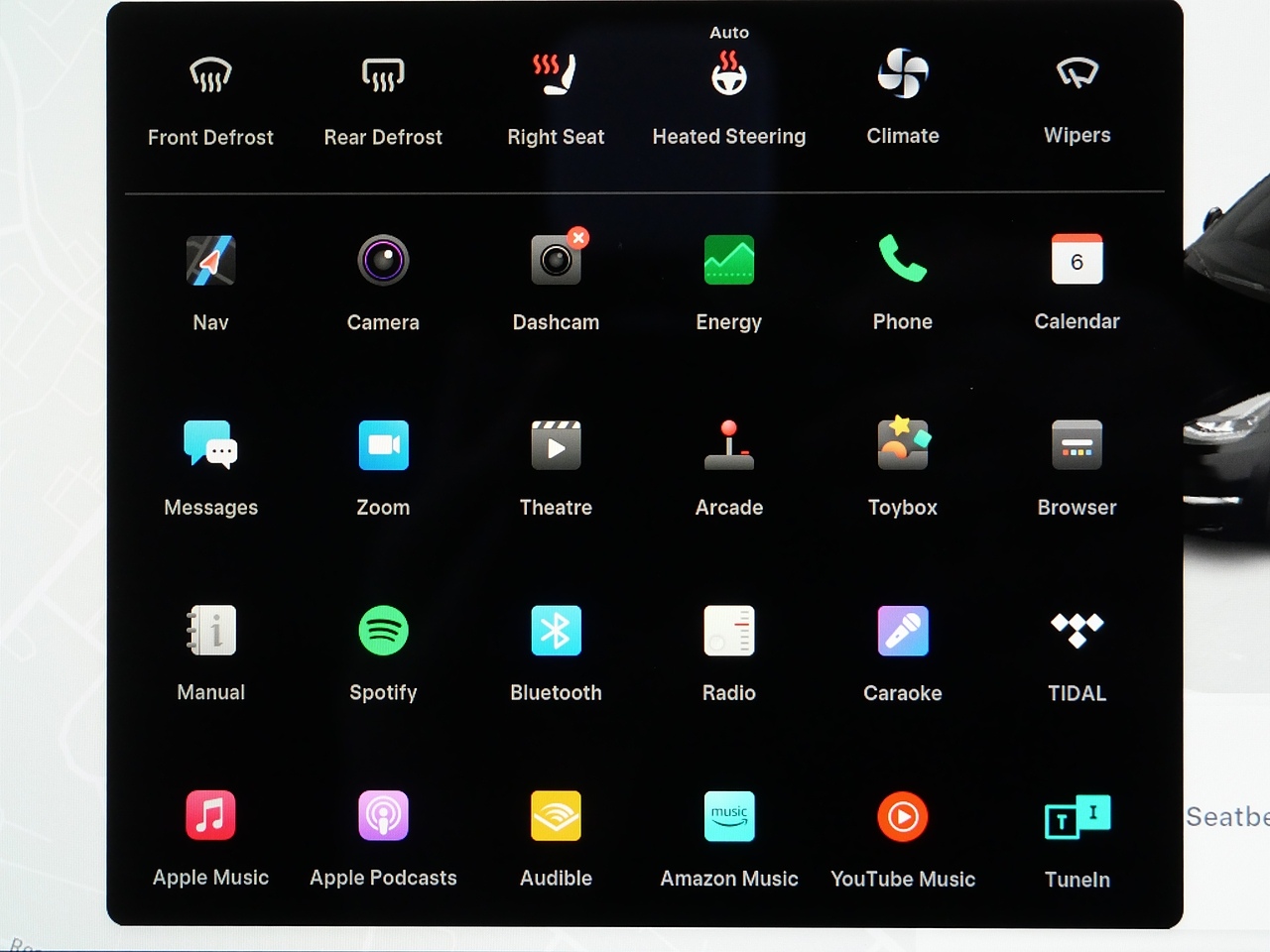The image size is (1270, 952).
Task: Launch the Arcade games app
Action: point(728,444)
